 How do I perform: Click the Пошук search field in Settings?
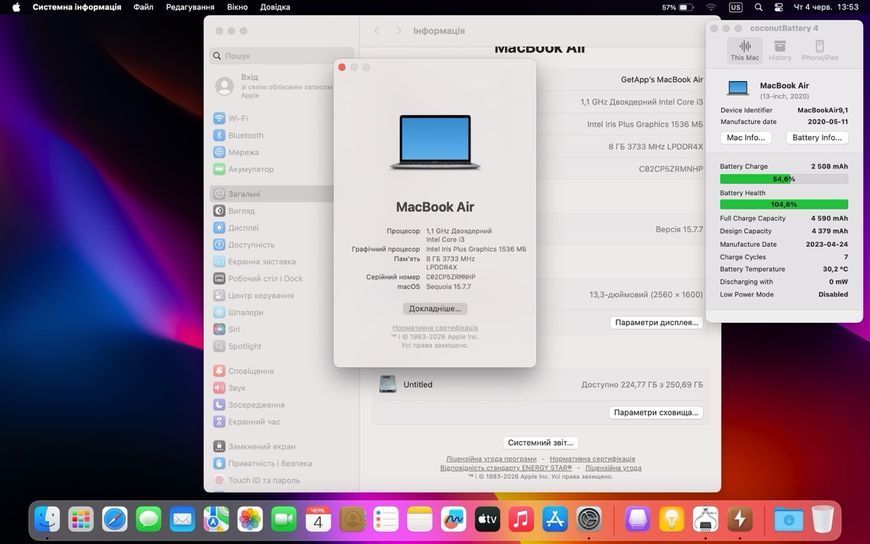282,56
